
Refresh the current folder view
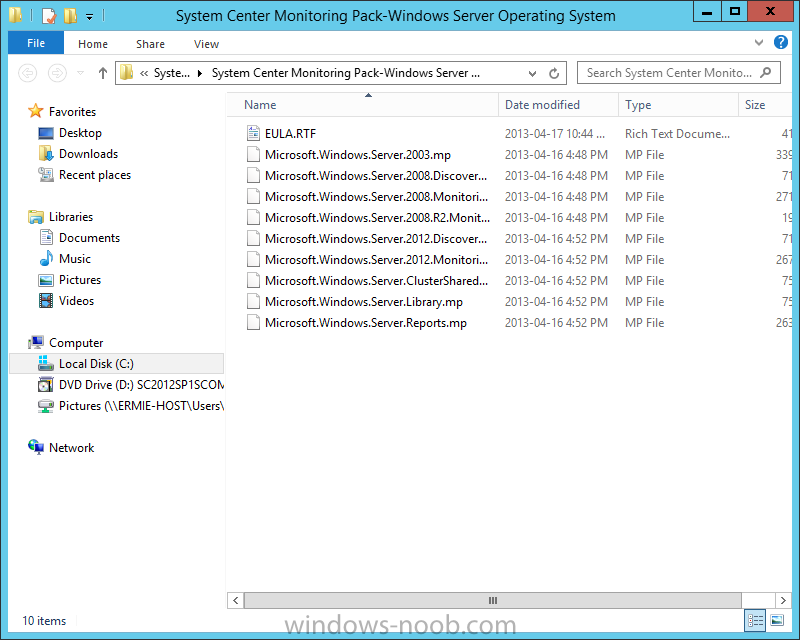click(554, 73)
